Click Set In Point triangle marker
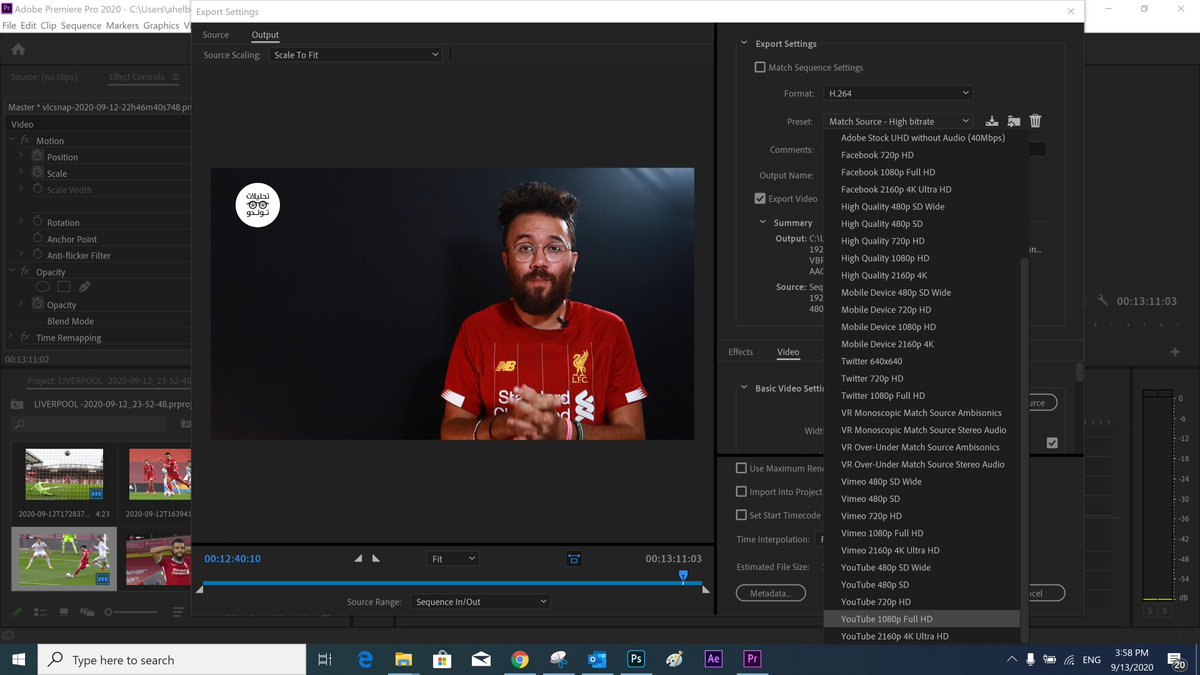 pyautogui.click(x=359, y=558)
